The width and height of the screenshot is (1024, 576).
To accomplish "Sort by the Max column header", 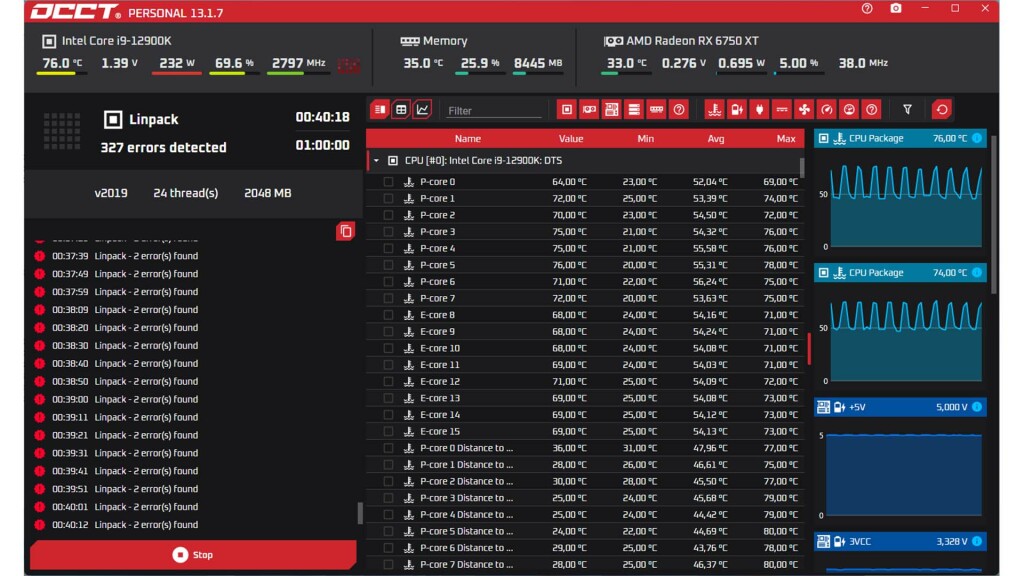I will (785, 139).
